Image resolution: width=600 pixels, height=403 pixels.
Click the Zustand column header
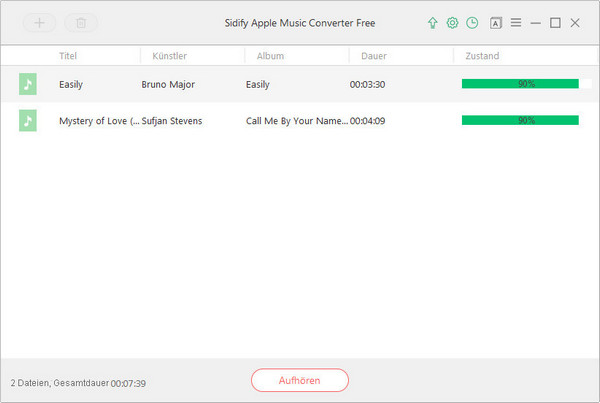pyautogui.click(x=482, y=56)
